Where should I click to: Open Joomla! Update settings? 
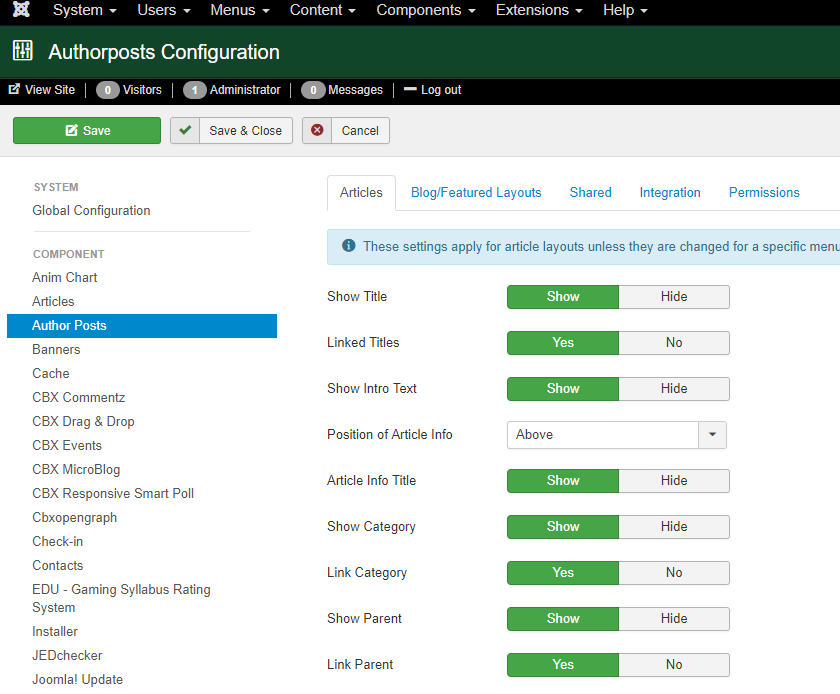point(77,680)
